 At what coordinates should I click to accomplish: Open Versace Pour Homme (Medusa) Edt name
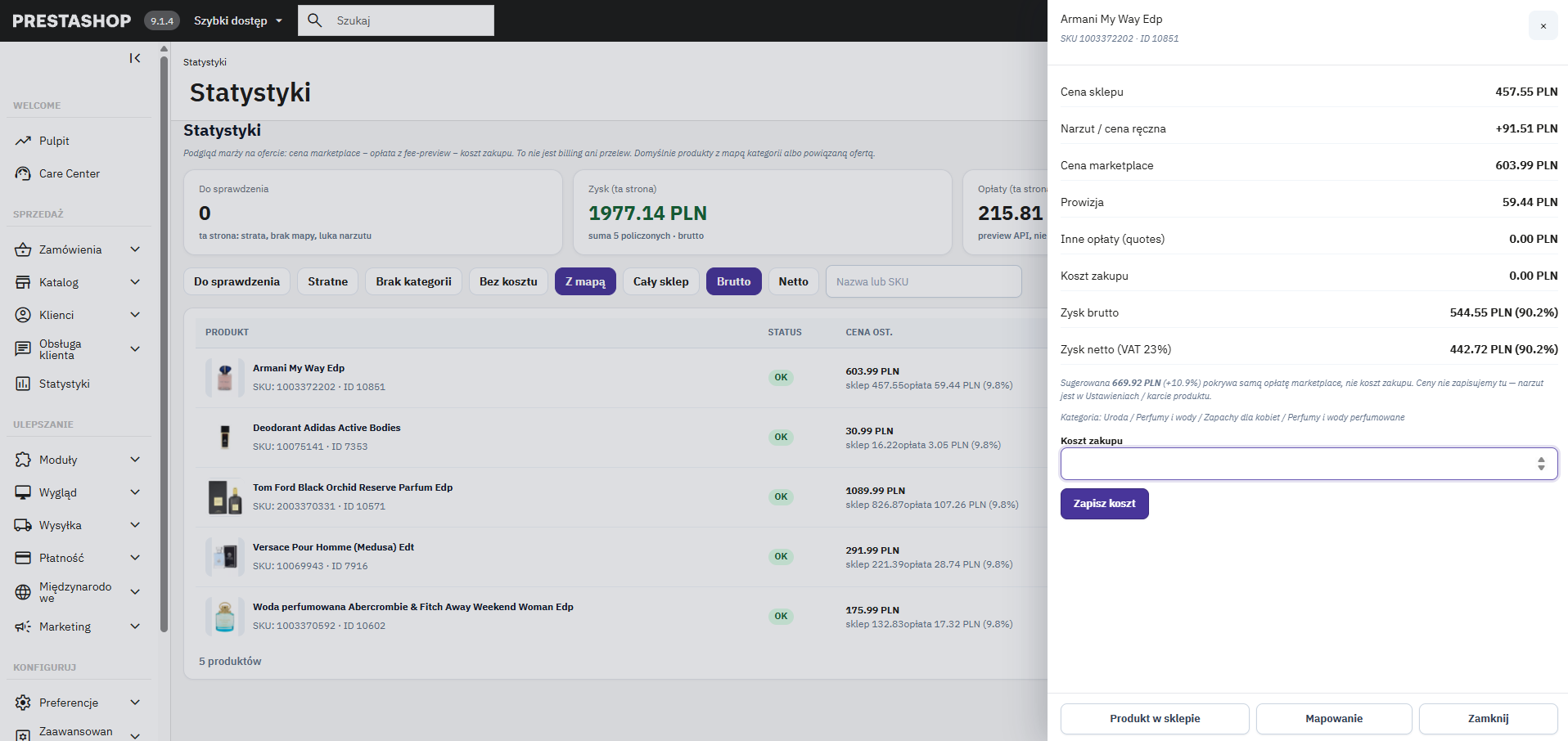click(x=333, y=547)
